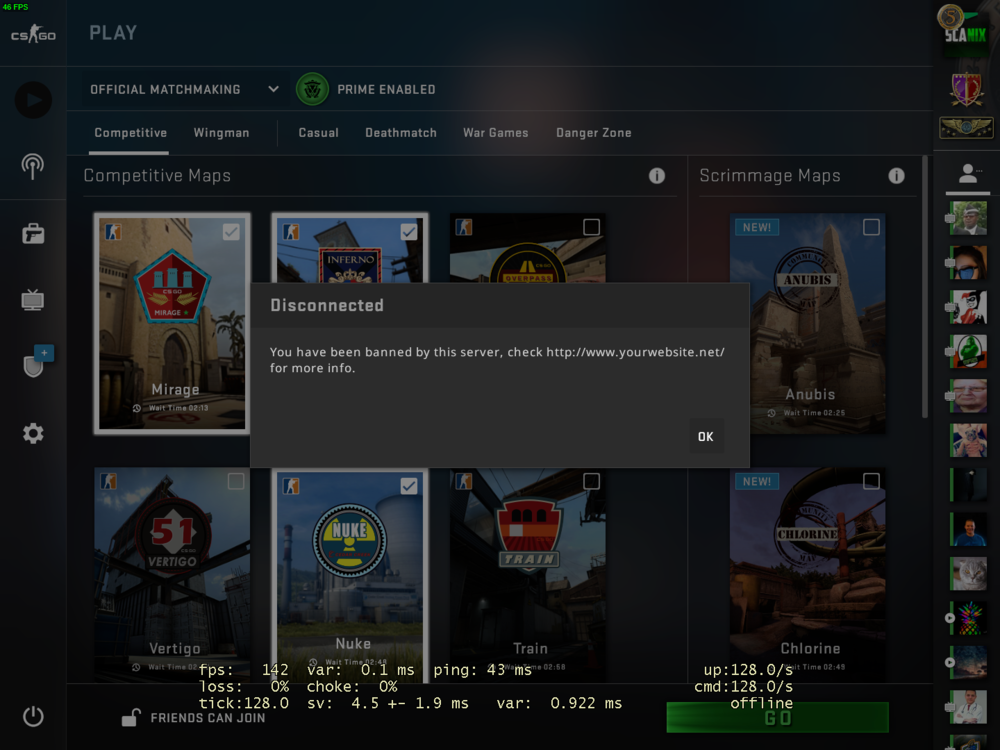Check the Train map checkbox

[591, 481]
